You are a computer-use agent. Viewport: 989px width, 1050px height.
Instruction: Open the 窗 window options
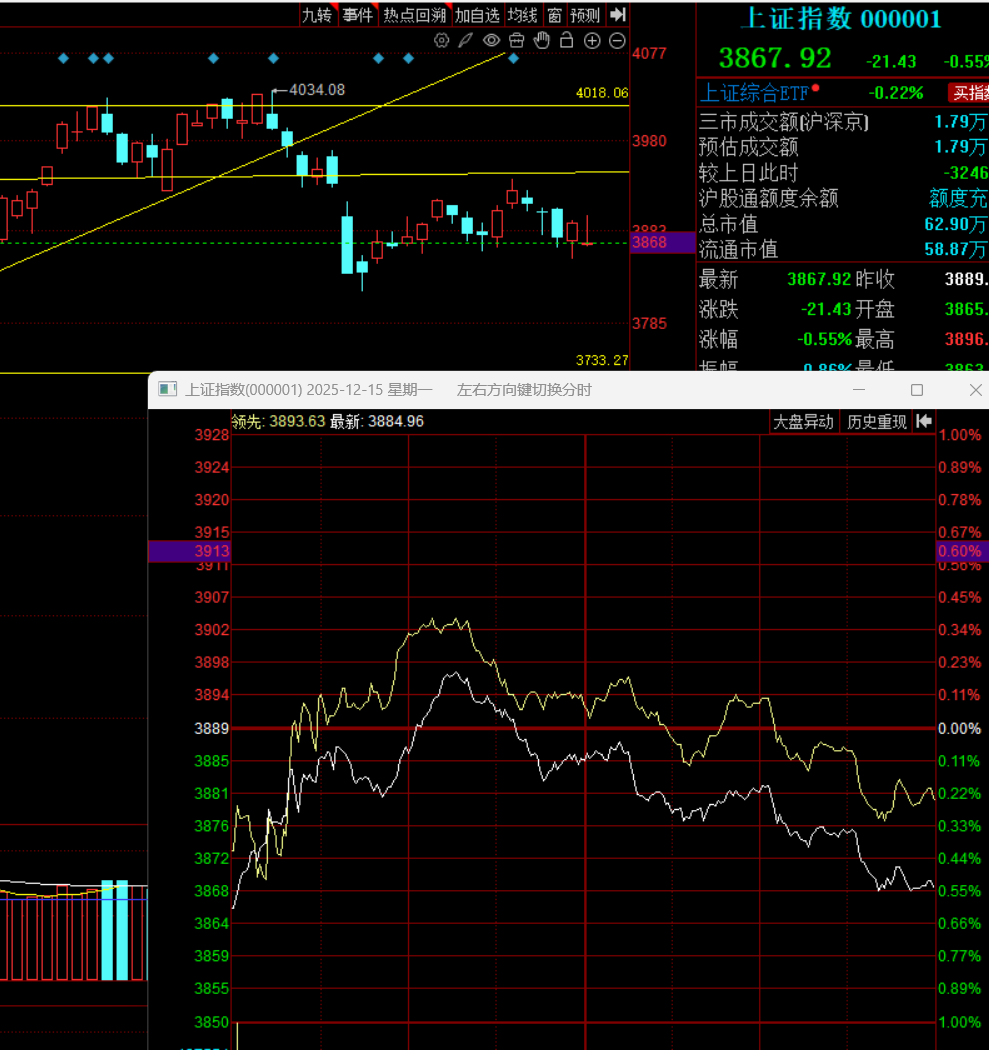[x=554, y=15]
